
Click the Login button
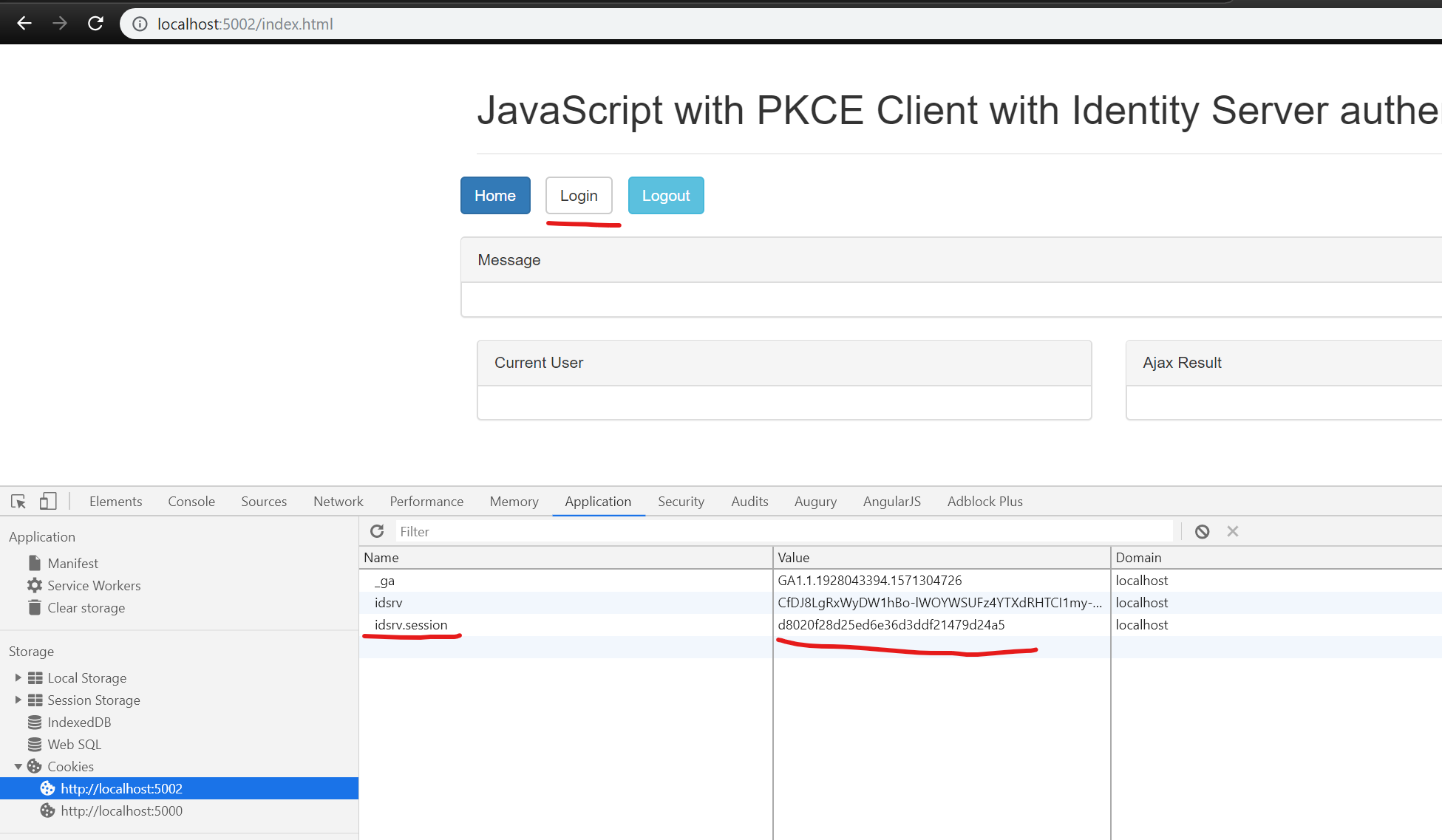(x=578, y=196)
